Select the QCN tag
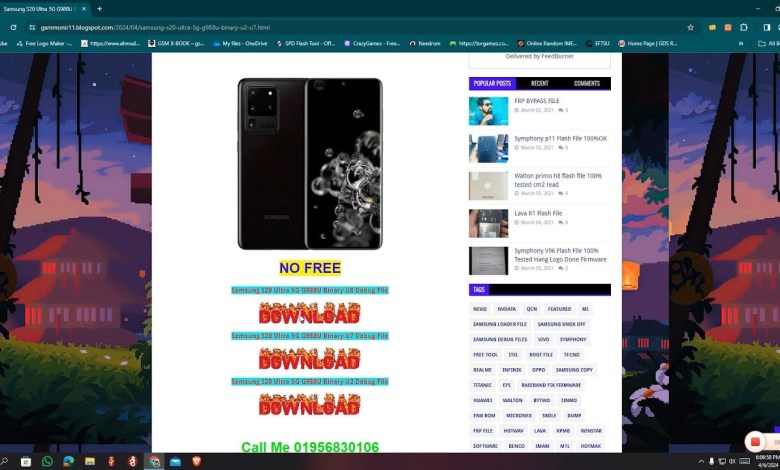780x470 pixels. tap(531, 309)
